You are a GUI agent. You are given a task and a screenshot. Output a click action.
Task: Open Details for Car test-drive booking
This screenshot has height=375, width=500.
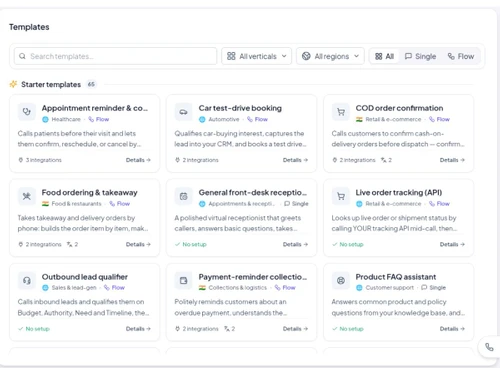pyautogui.click(x=295, y=160)
